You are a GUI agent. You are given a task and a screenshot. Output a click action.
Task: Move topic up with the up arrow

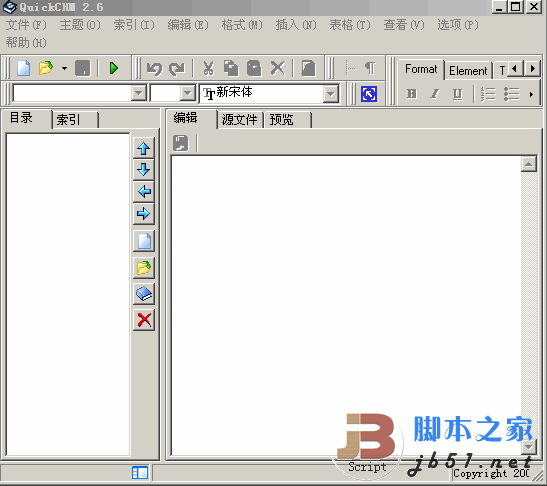tap(144, 148)
